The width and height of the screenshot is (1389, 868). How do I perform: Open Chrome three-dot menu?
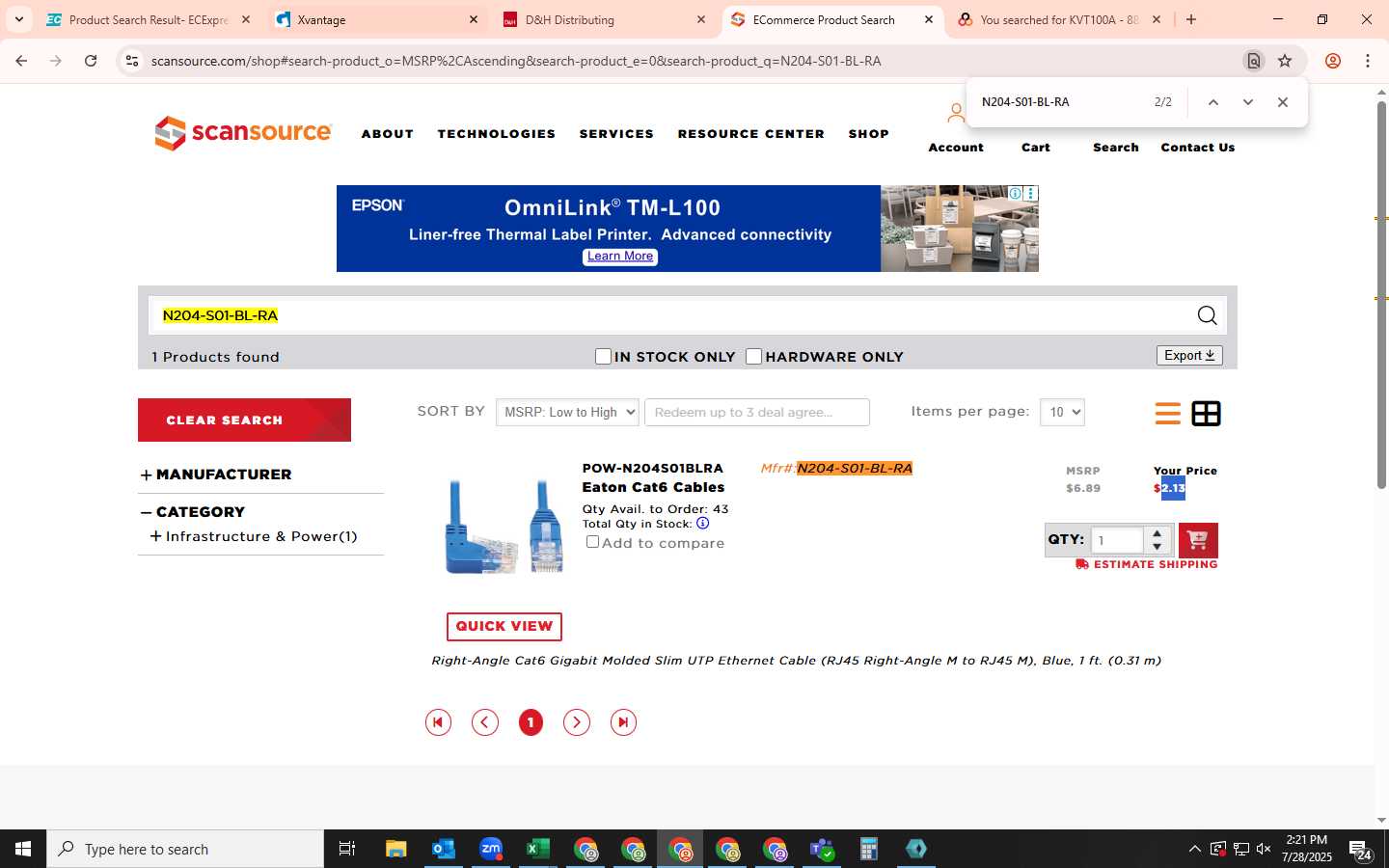[x=1368, y=61]
